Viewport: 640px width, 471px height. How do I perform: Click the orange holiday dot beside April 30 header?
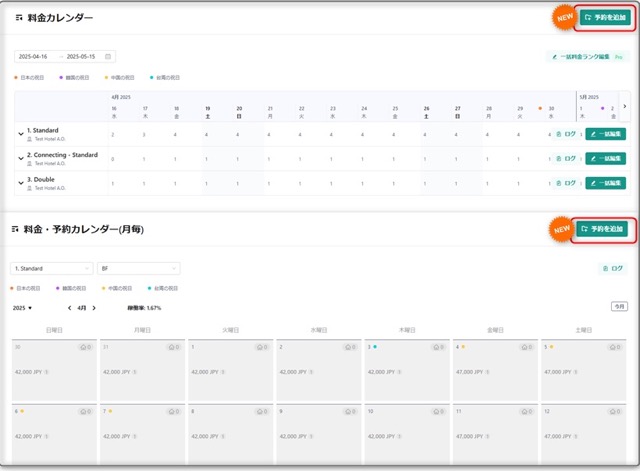(540, 109)
